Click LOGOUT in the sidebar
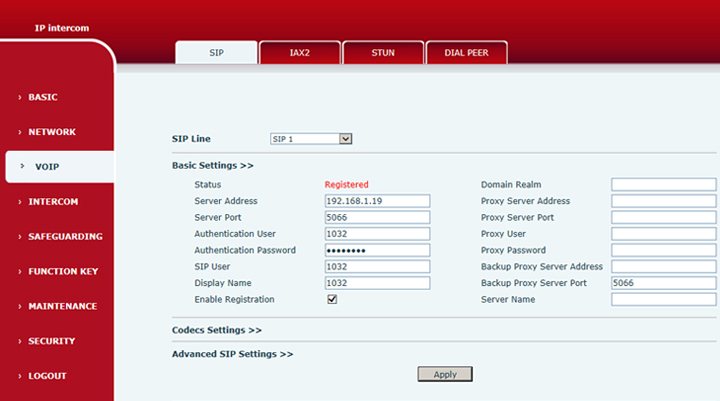720x401 pixels. pyautogui.click(x=47, y=376)
